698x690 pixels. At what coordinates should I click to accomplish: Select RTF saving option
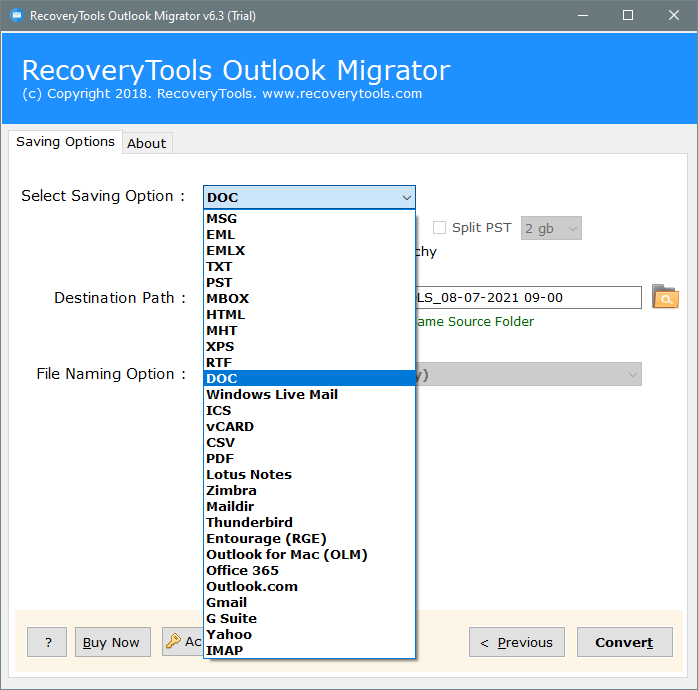tap(309, 363)
